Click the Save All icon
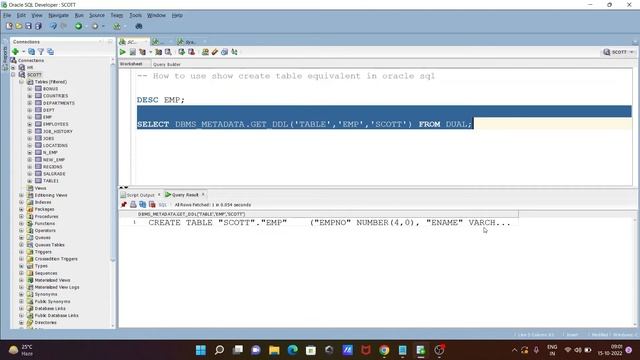640x360 pixels. point(38,26)
